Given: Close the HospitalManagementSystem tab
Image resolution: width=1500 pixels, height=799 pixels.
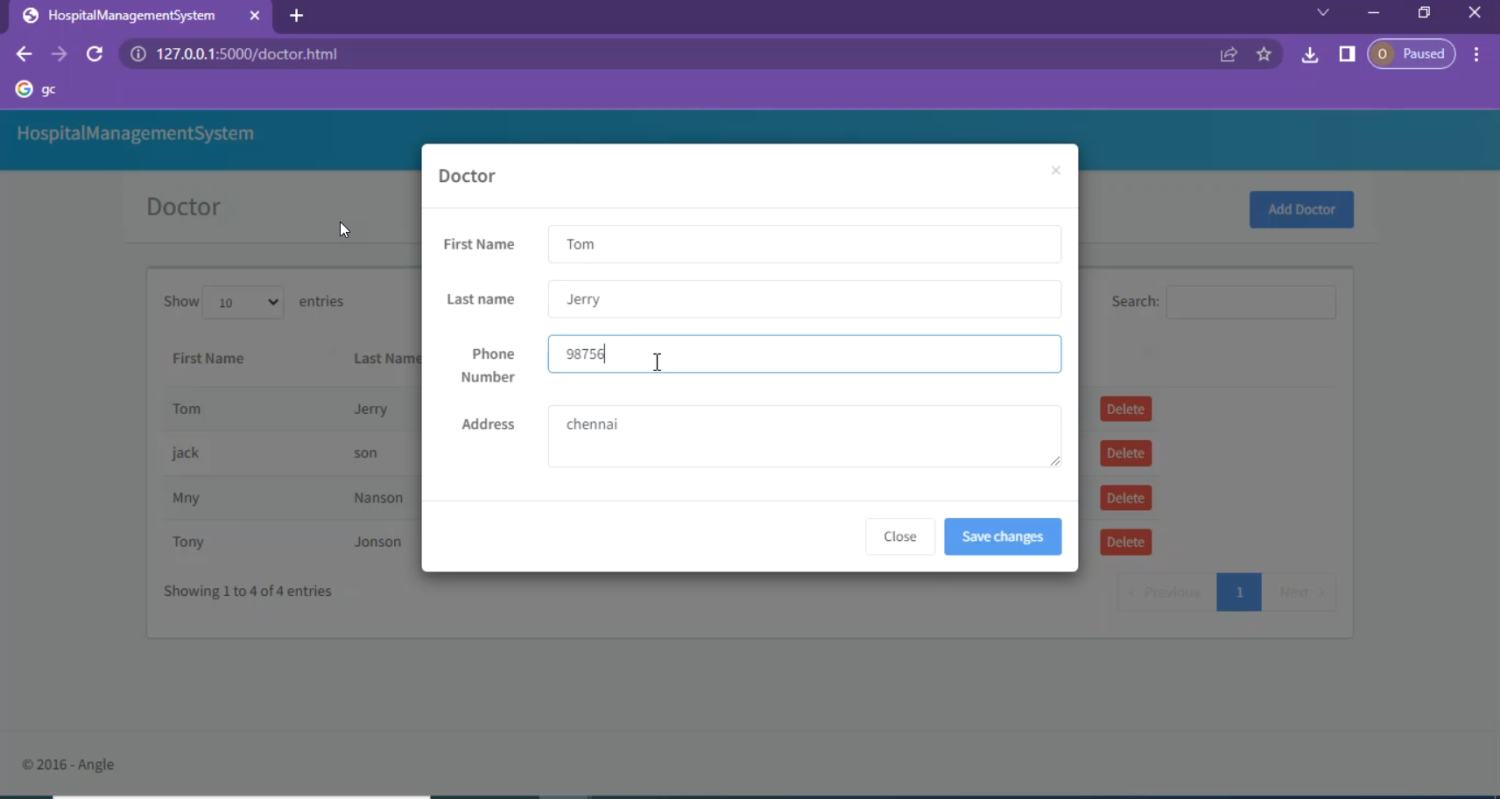Looking at the screenshot, I should [x=254, y=15].
